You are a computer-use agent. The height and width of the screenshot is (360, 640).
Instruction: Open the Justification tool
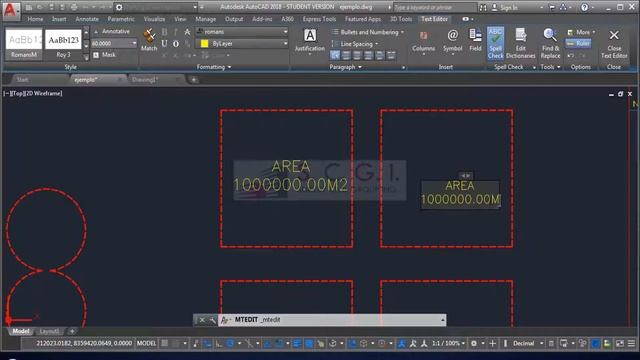point(310,41)
